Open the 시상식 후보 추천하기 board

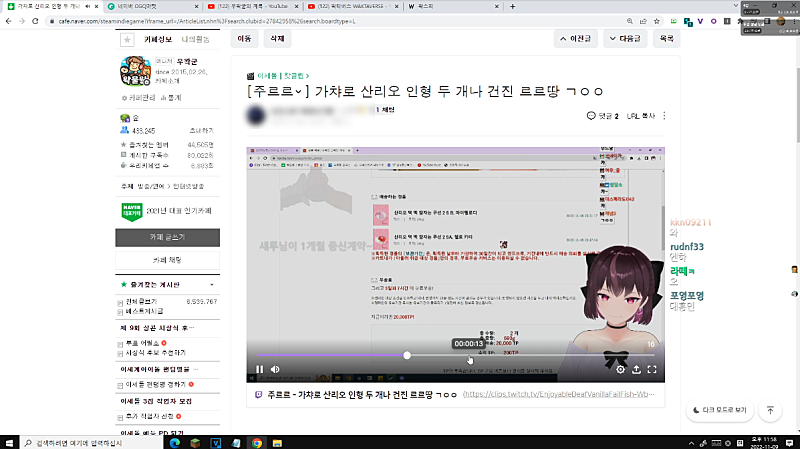156,353
